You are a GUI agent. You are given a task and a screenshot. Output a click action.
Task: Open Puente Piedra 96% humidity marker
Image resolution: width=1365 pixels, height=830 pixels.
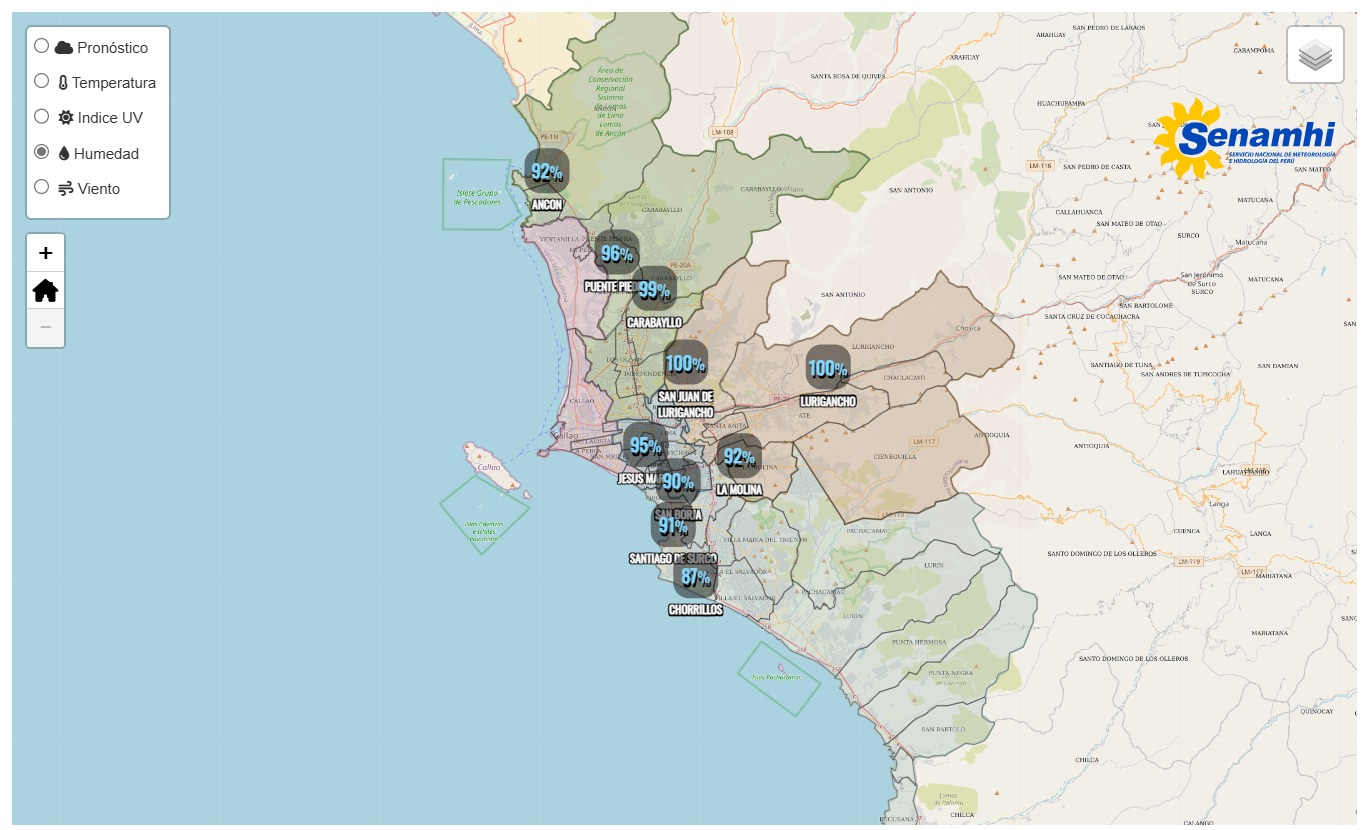tap(616, 253)
